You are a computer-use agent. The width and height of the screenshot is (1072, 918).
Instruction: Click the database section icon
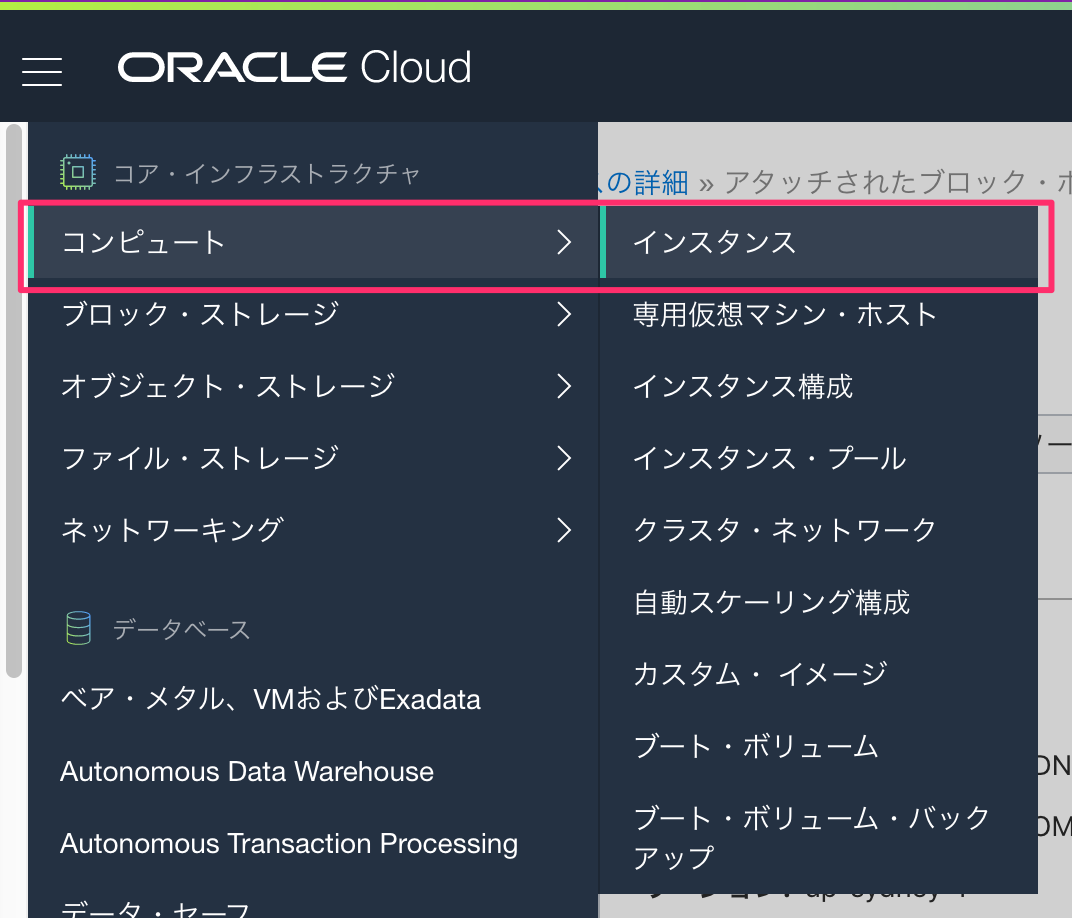[x=78, y=628]
